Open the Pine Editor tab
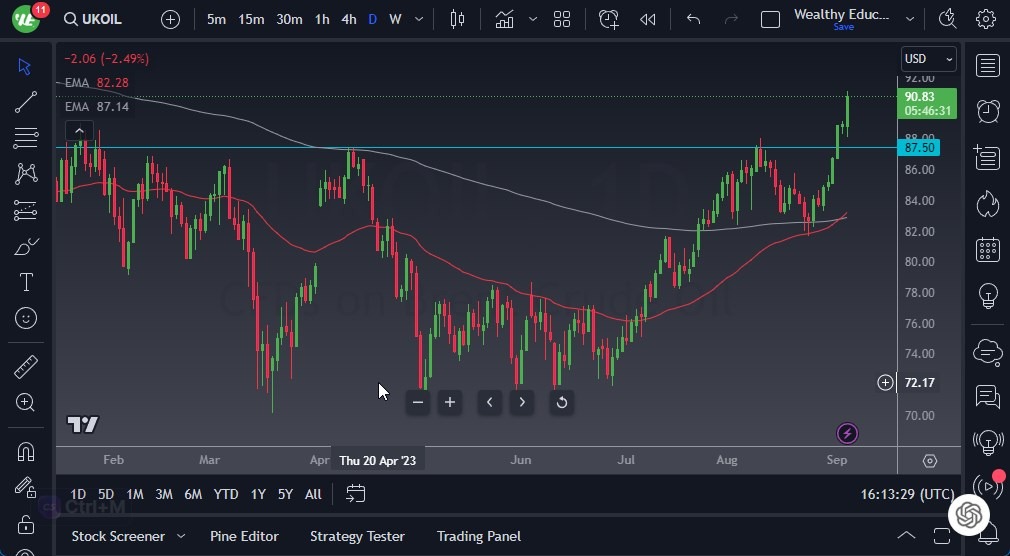1010x556 pixels. pos(244,536)
